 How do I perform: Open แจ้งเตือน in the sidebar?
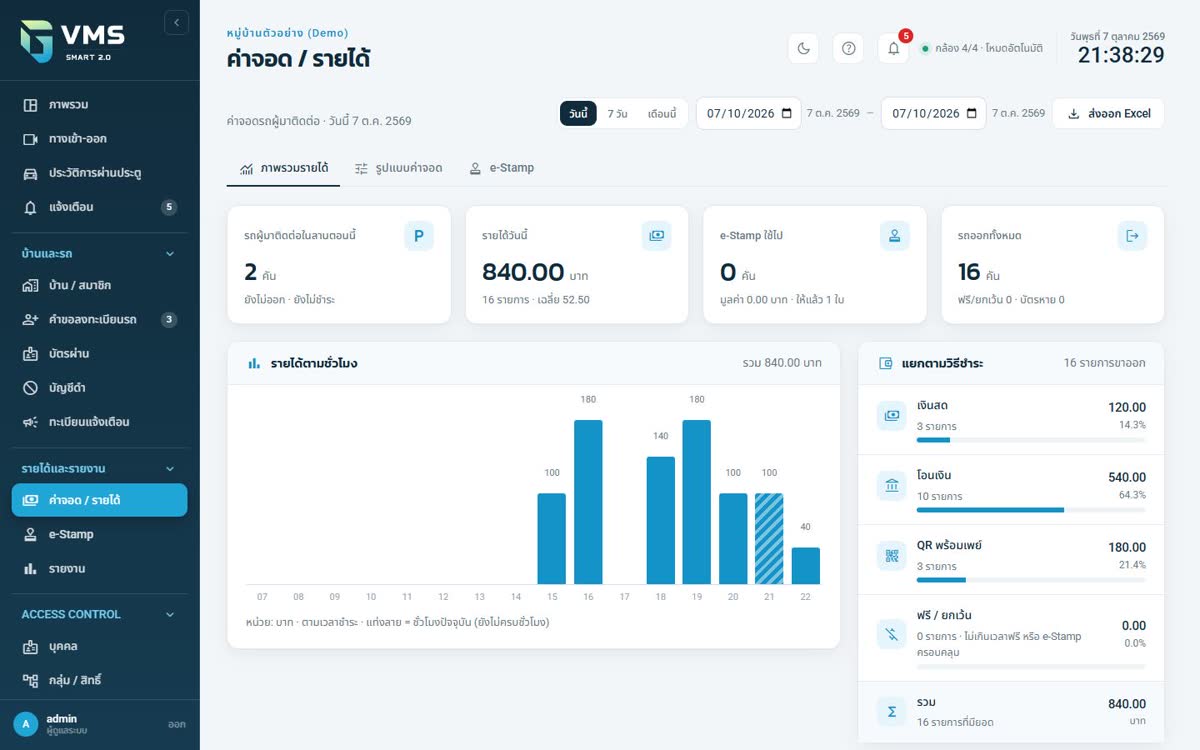(x=100, y=207)
